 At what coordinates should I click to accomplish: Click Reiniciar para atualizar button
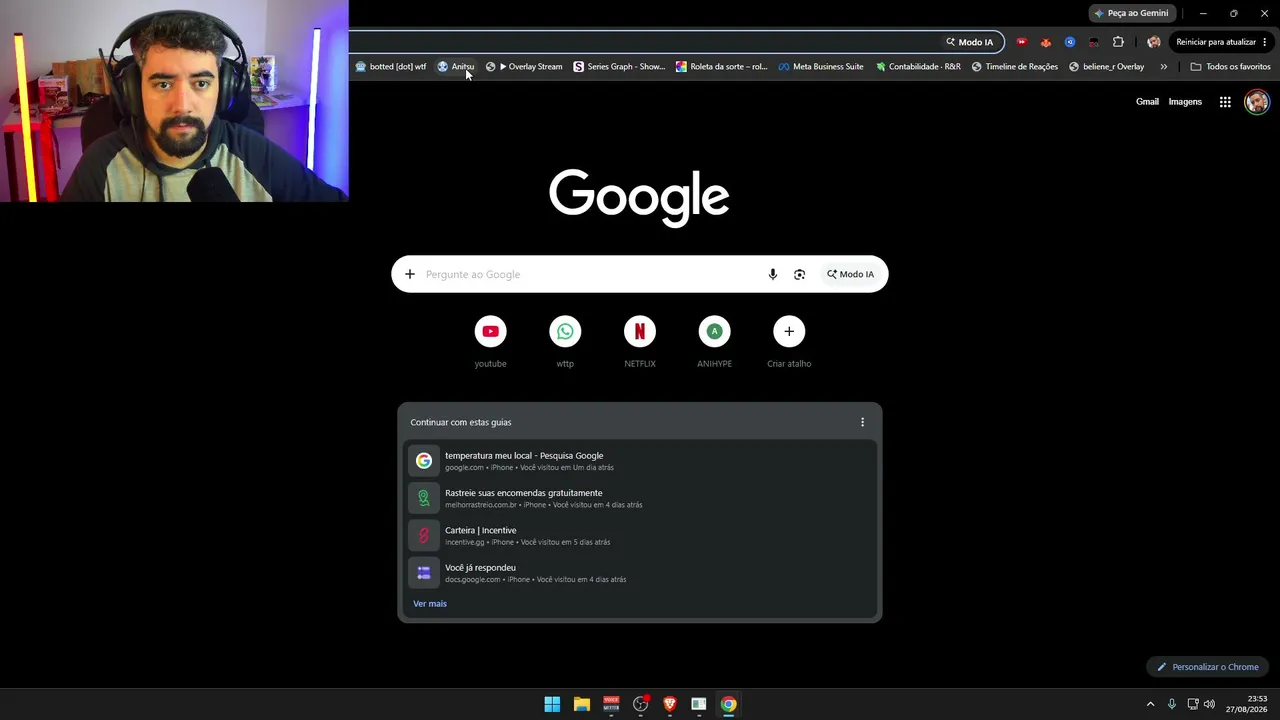(1220, 42)
